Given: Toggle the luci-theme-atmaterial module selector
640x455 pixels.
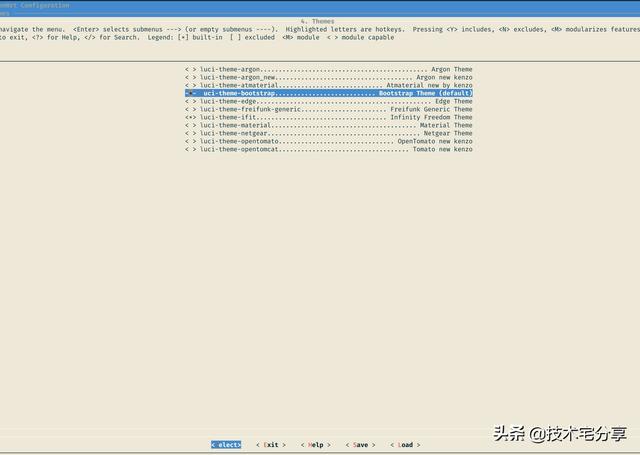Looking at the screenshot, I should [x=191, y=85].
